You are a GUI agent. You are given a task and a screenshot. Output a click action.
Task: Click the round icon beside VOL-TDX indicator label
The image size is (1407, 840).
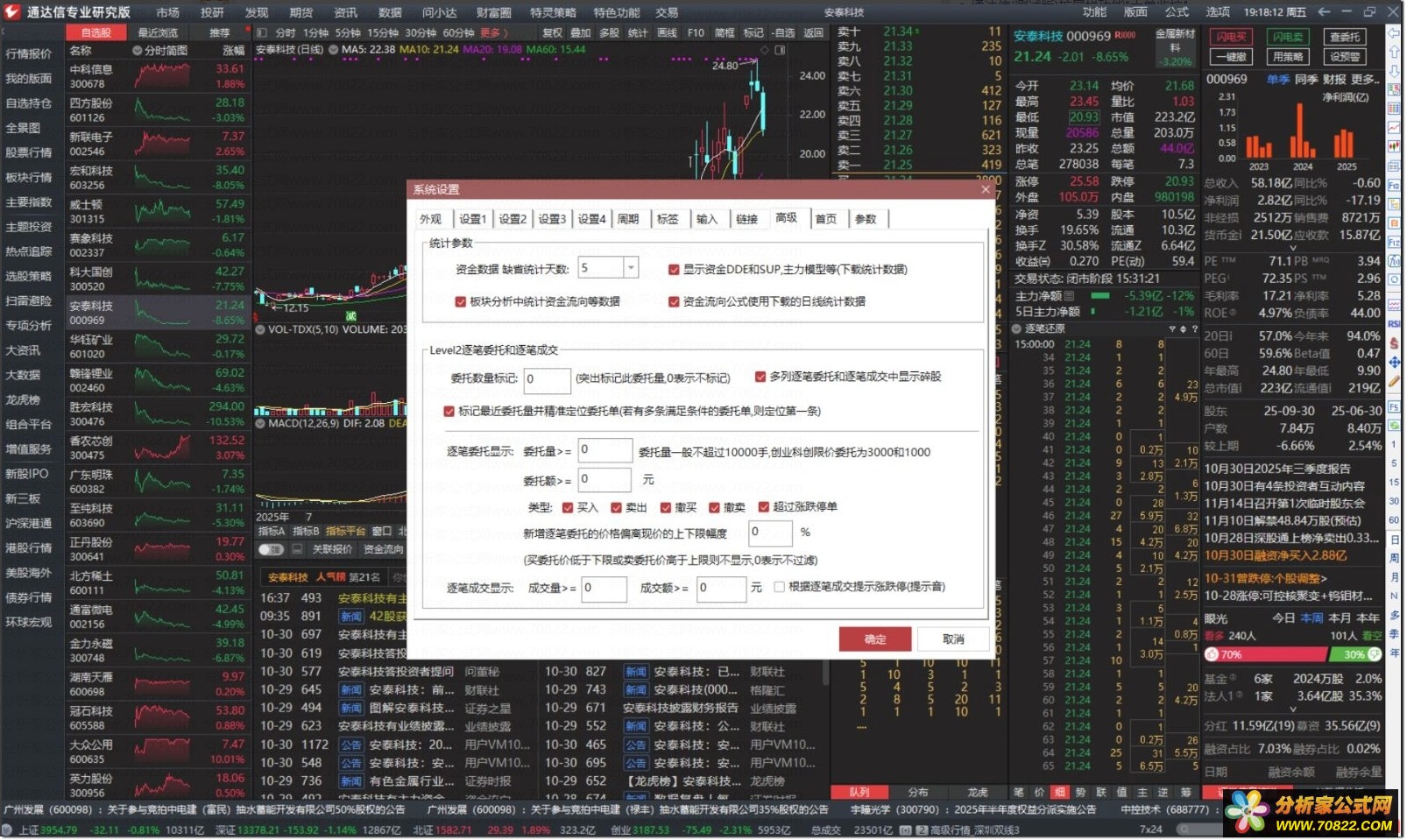point(260,330)
